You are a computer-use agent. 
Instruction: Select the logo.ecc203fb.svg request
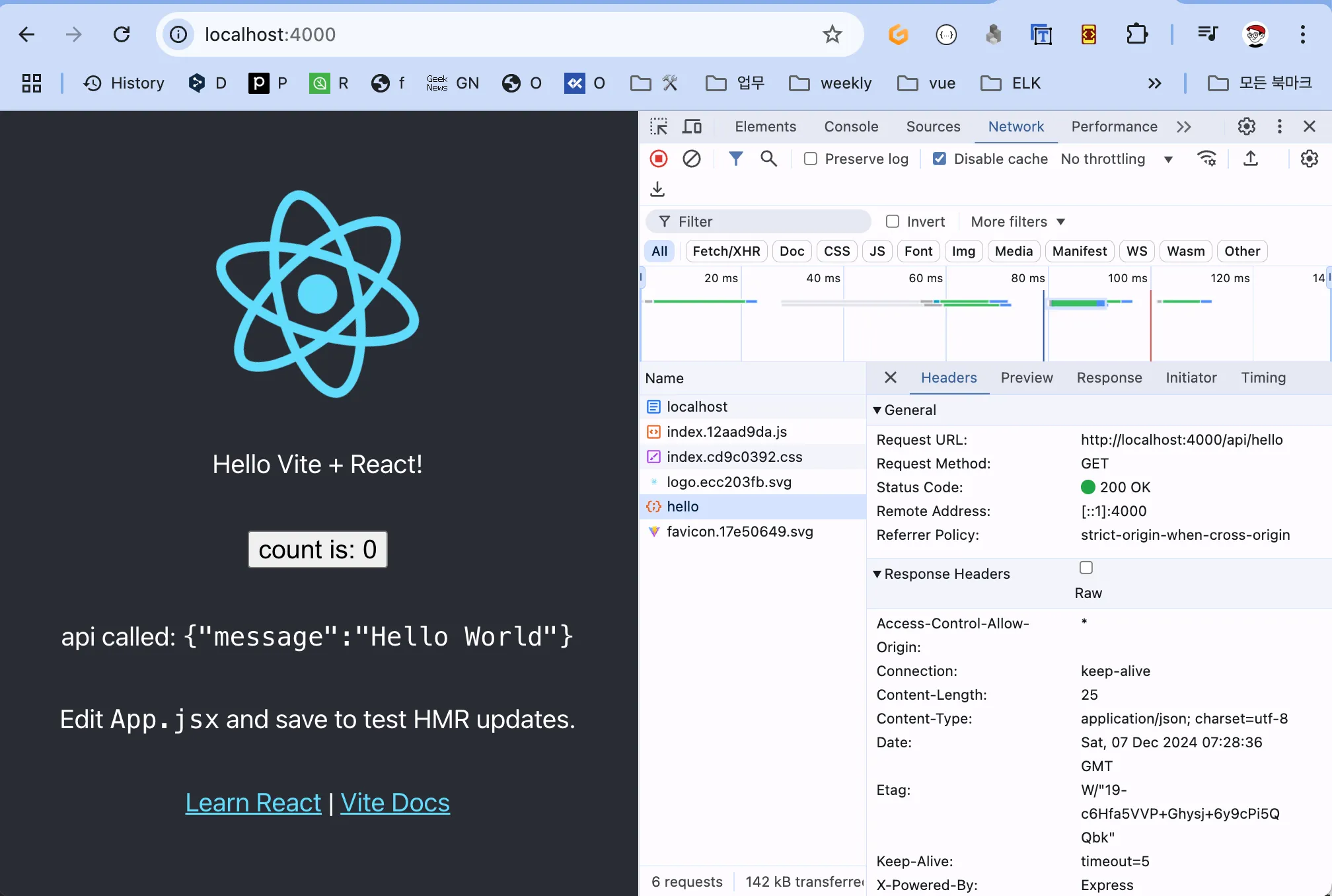click(753, 482)
